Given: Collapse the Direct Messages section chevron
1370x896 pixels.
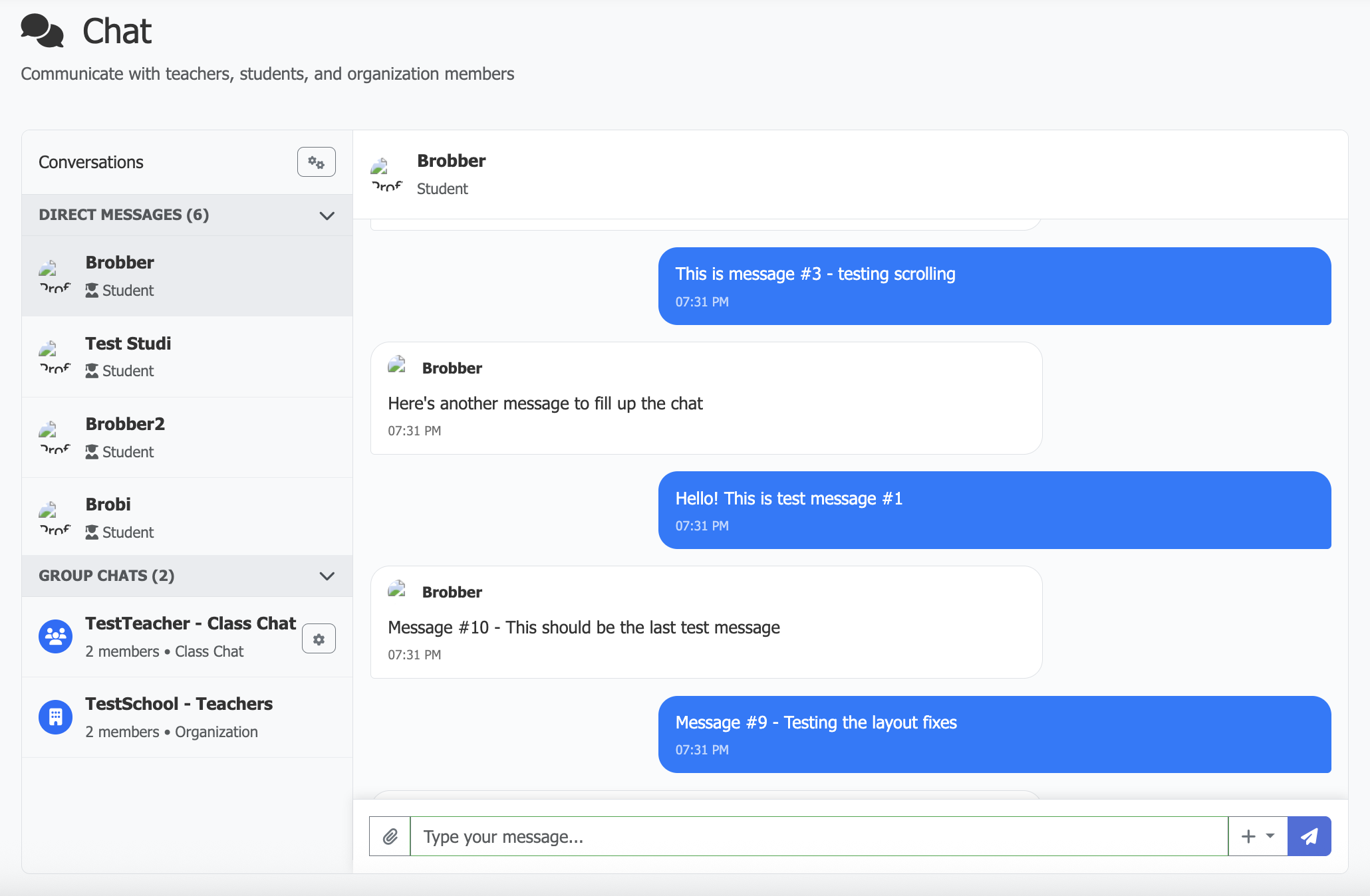Looking at the screenshot, I should pos(327,215).
